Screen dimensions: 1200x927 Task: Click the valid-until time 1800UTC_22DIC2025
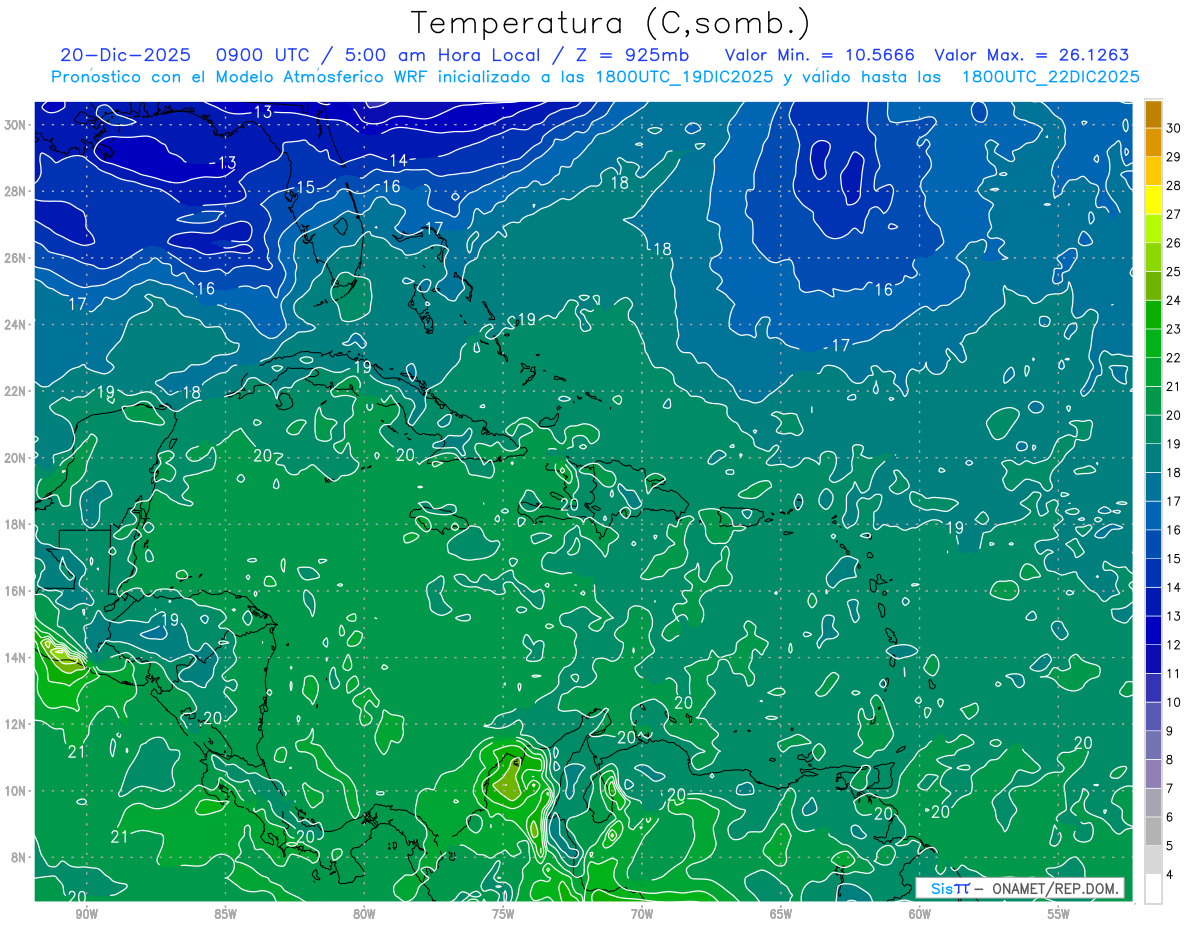1050,77
